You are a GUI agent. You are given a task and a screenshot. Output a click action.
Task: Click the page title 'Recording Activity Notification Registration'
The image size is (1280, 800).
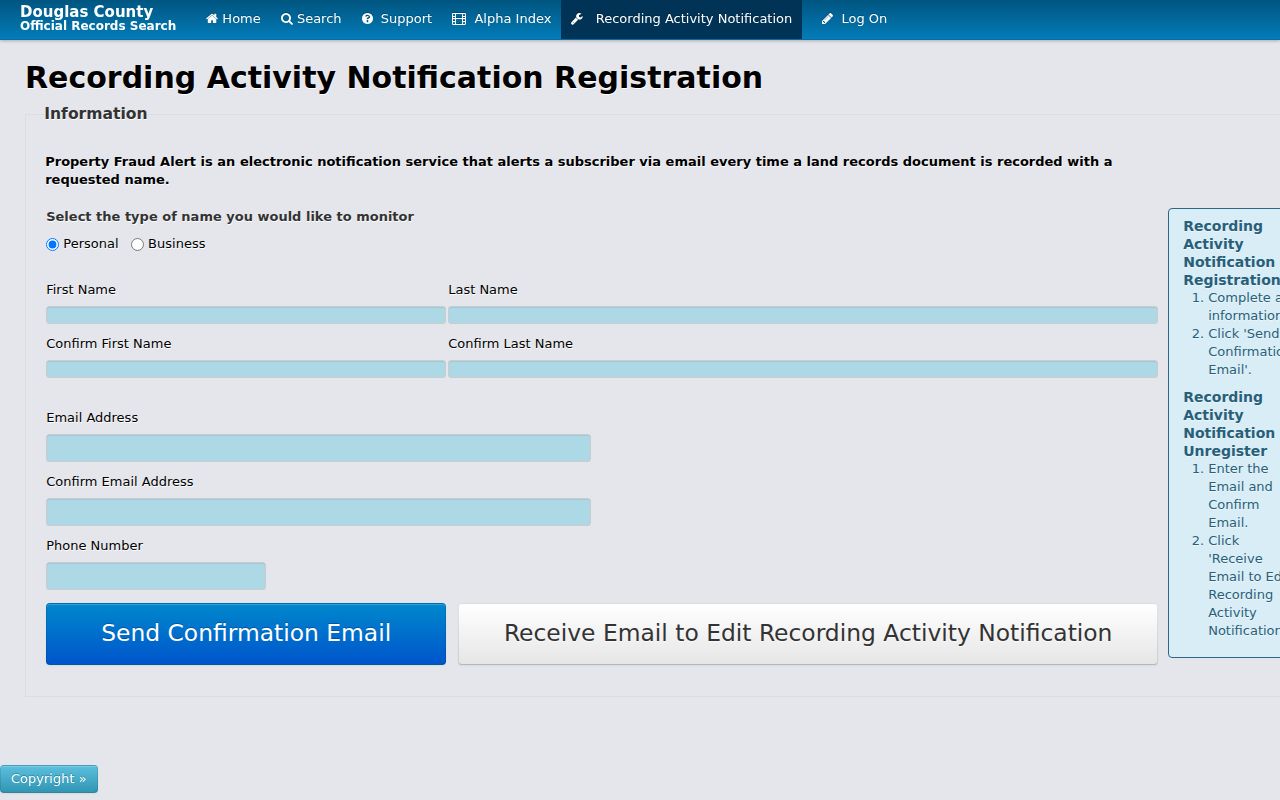coord(394,77)
